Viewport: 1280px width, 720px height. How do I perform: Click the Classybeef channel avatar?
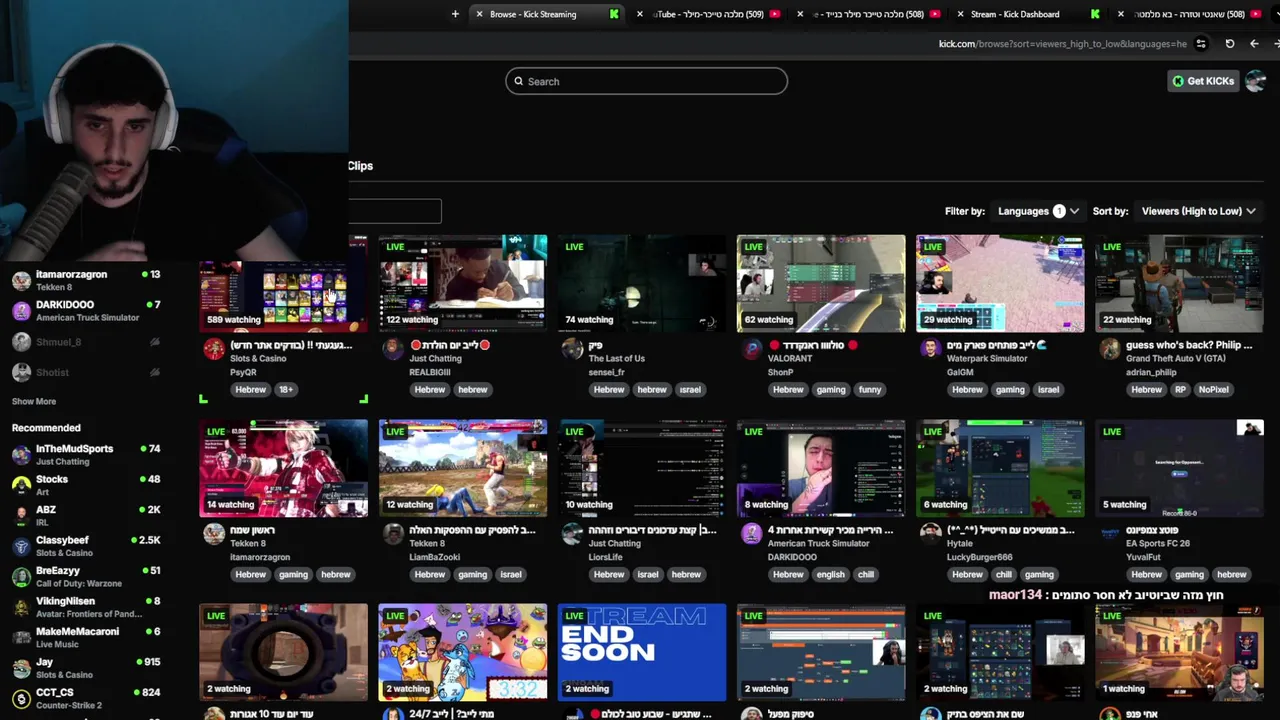(21, 546)
